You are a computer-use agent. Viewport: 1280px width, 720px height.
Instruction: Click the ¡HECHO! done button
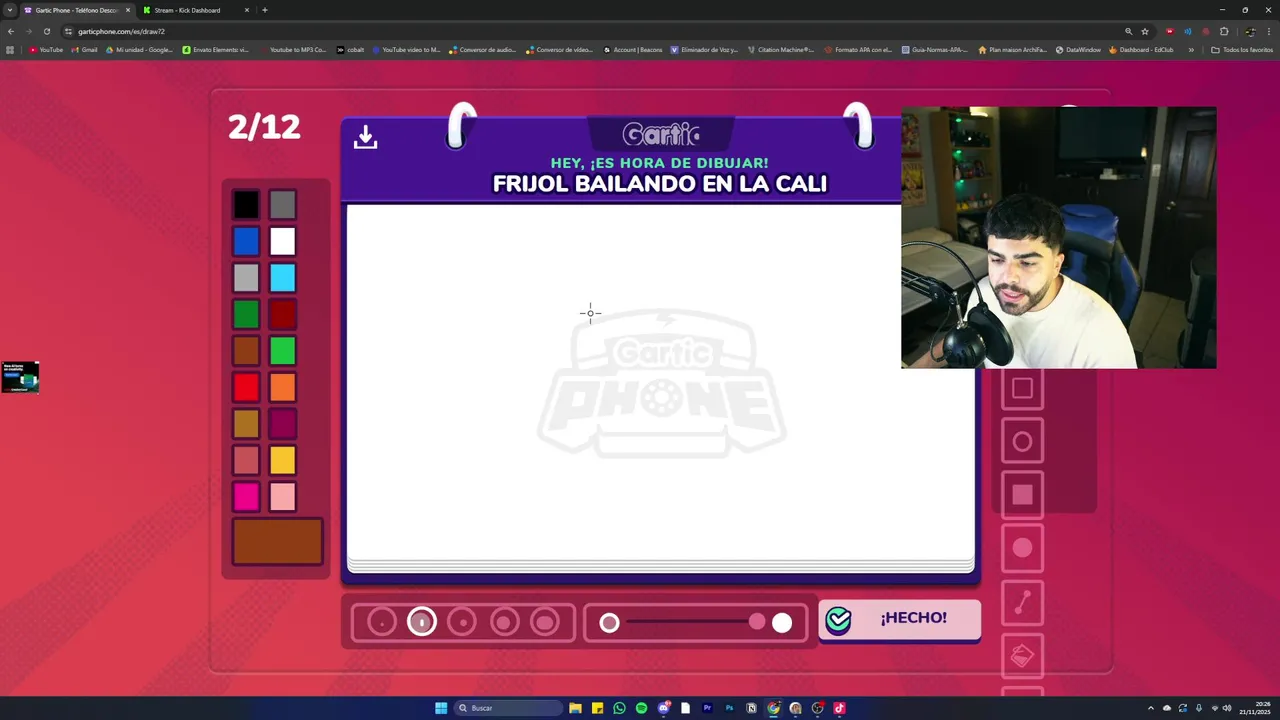(899, 619)
